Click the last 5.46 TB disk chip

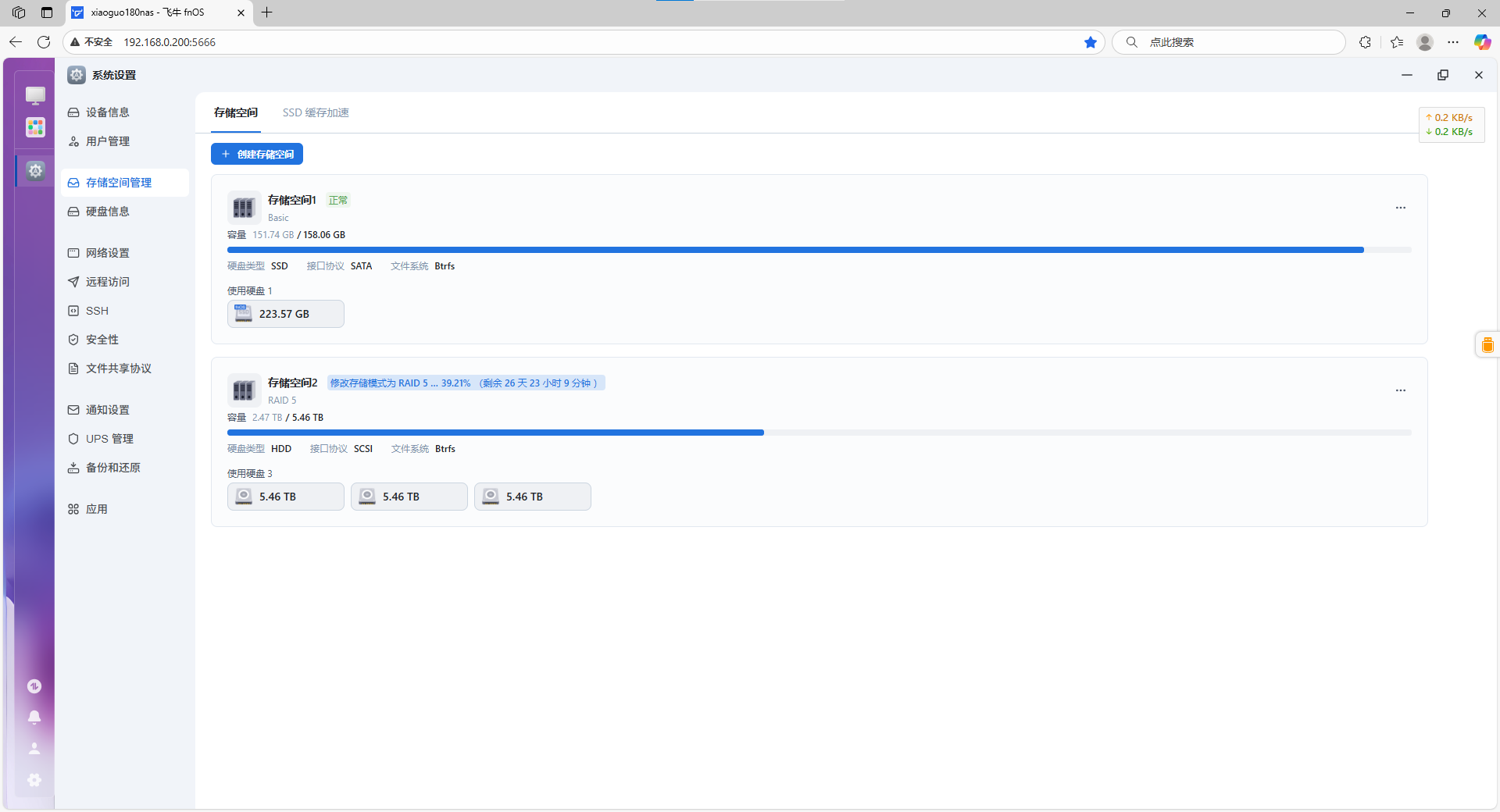[x=533, y=497]
